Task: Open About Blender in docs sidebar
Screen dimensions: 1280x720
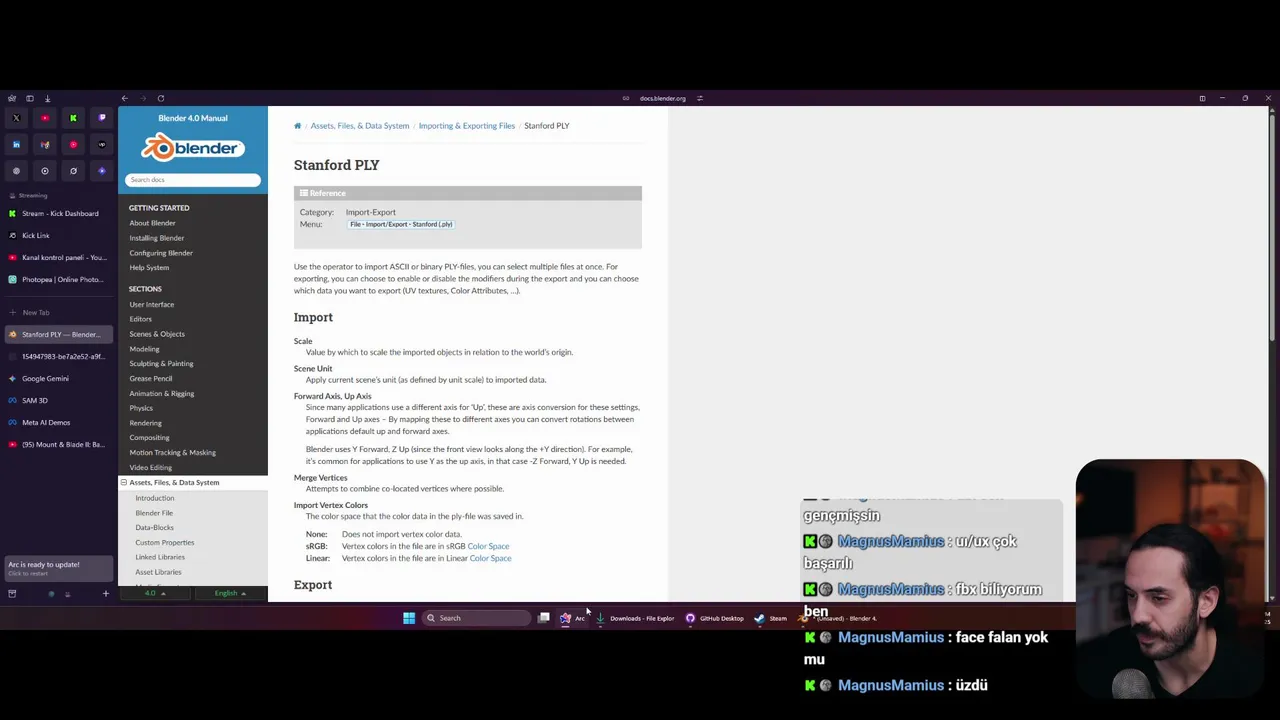Action: pyautogui.click(x=152, y=223)
